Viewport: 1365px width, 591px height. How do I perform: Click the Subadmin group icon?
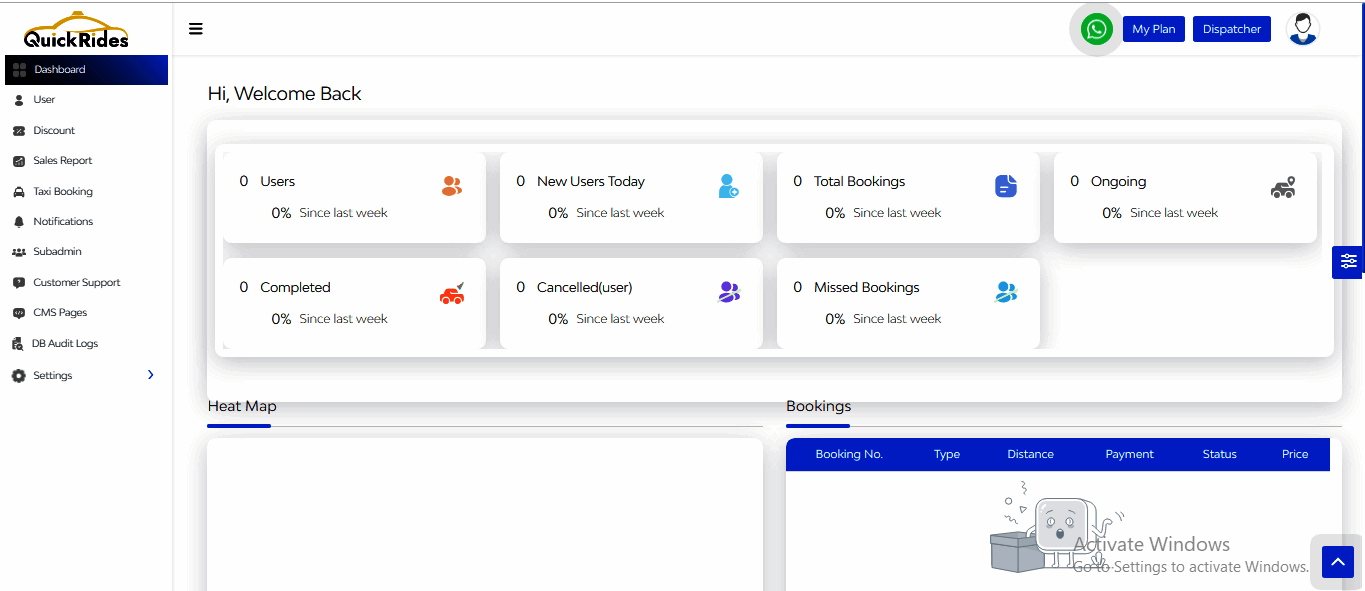pos(19,252)
